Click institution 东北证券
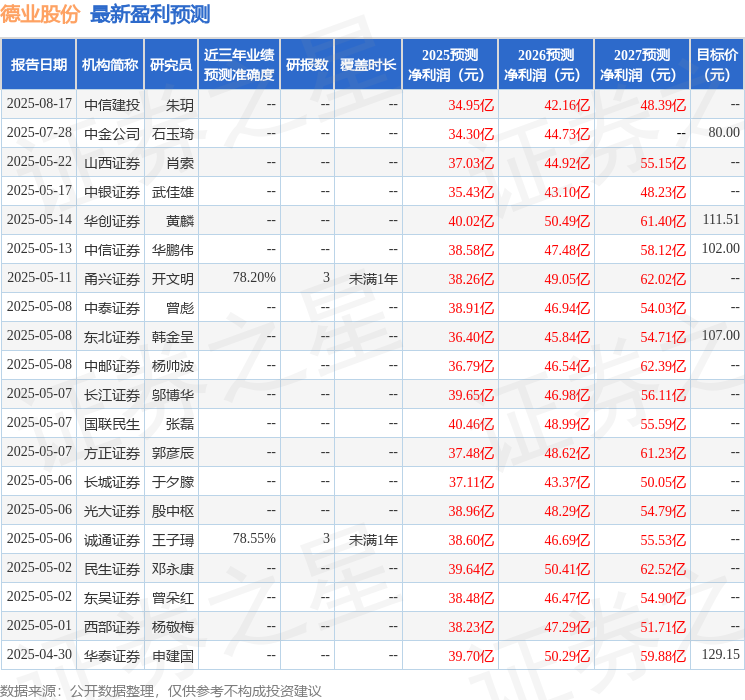The width and height of the screenshot is (745, 700). tap(112, 336)
